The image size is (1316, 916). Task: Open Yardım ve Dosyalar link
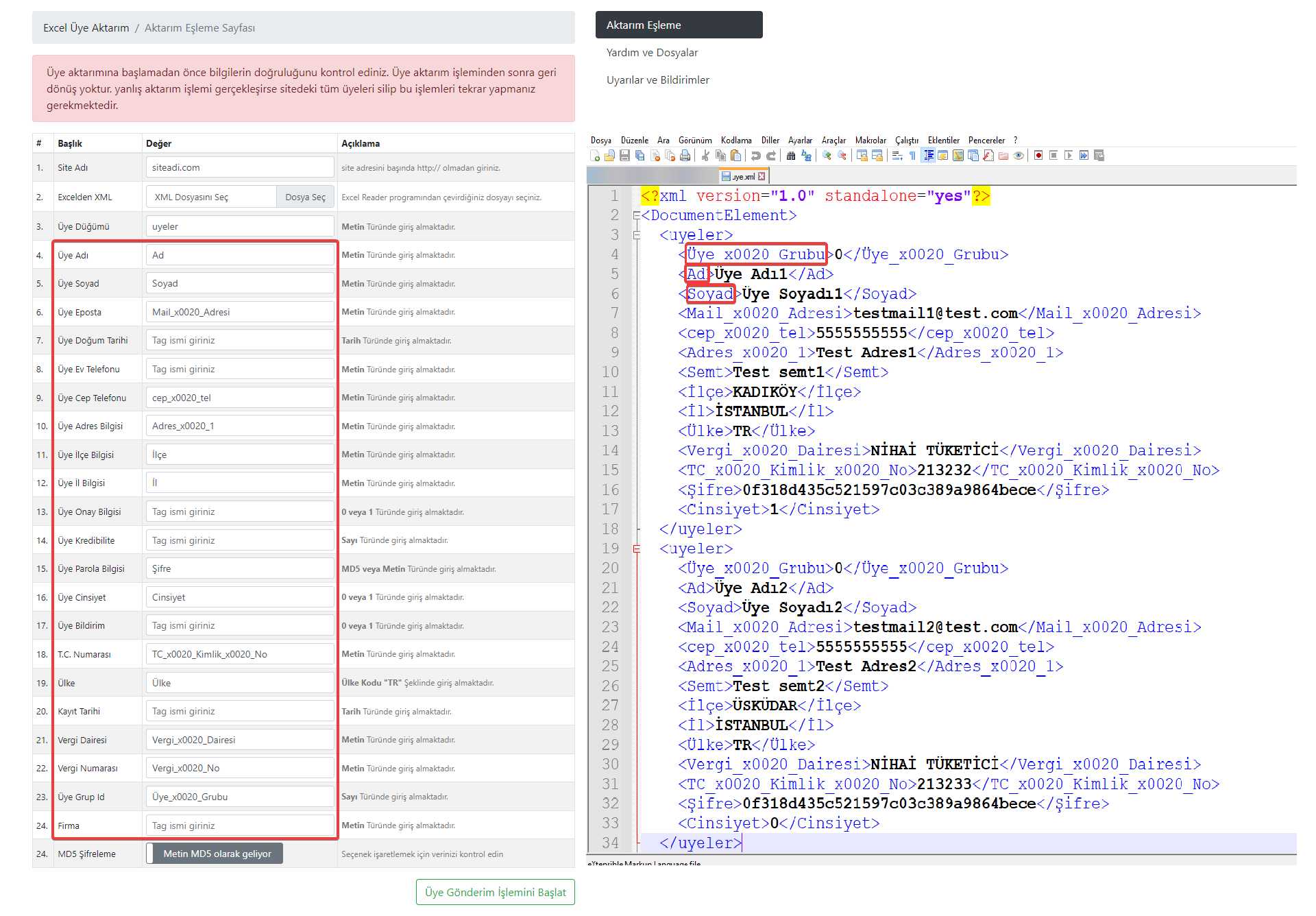tap(652, 52)
